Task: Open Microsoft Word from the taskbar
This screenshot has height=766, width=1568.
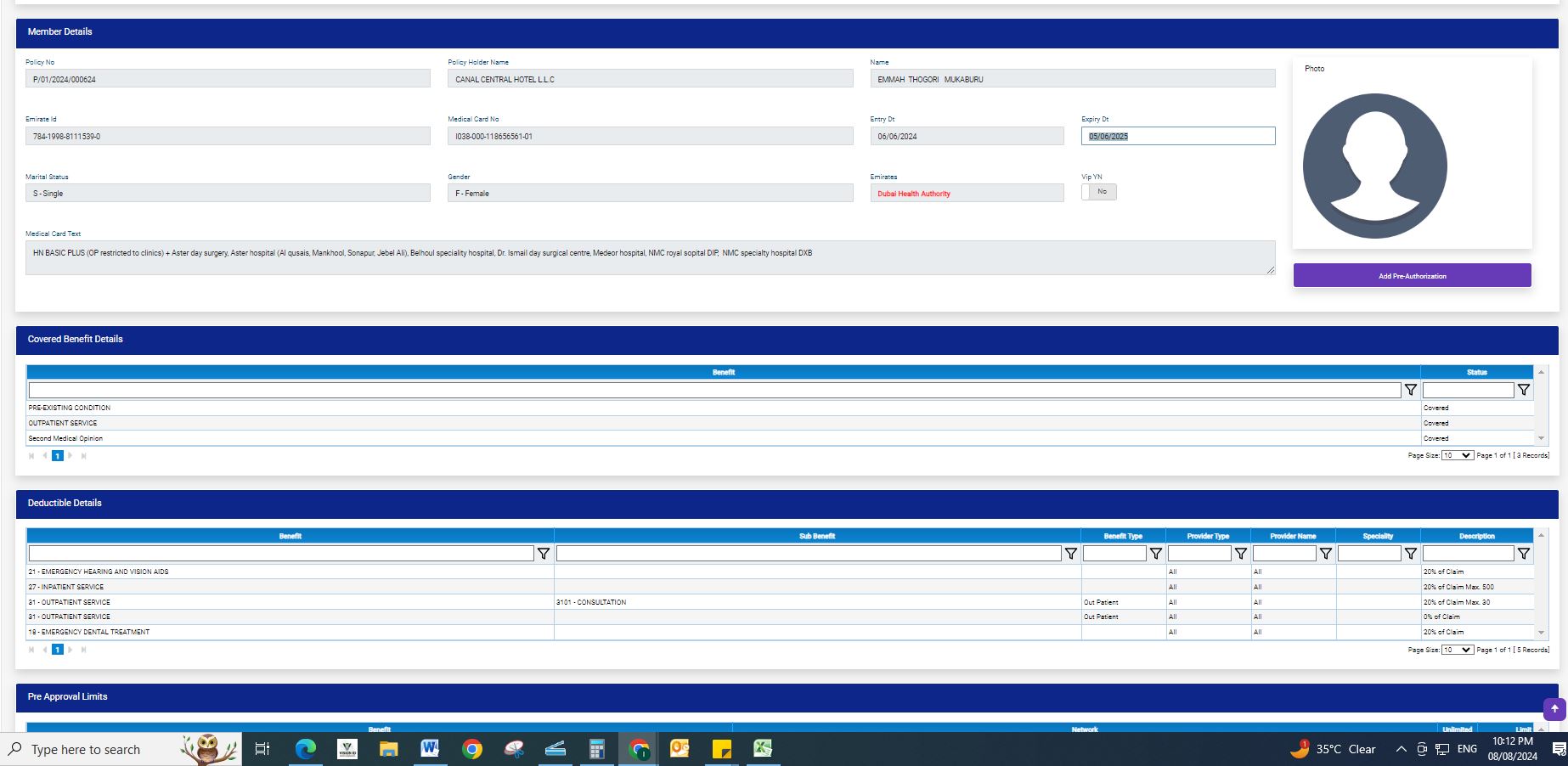Action: (x=430, y=748)
